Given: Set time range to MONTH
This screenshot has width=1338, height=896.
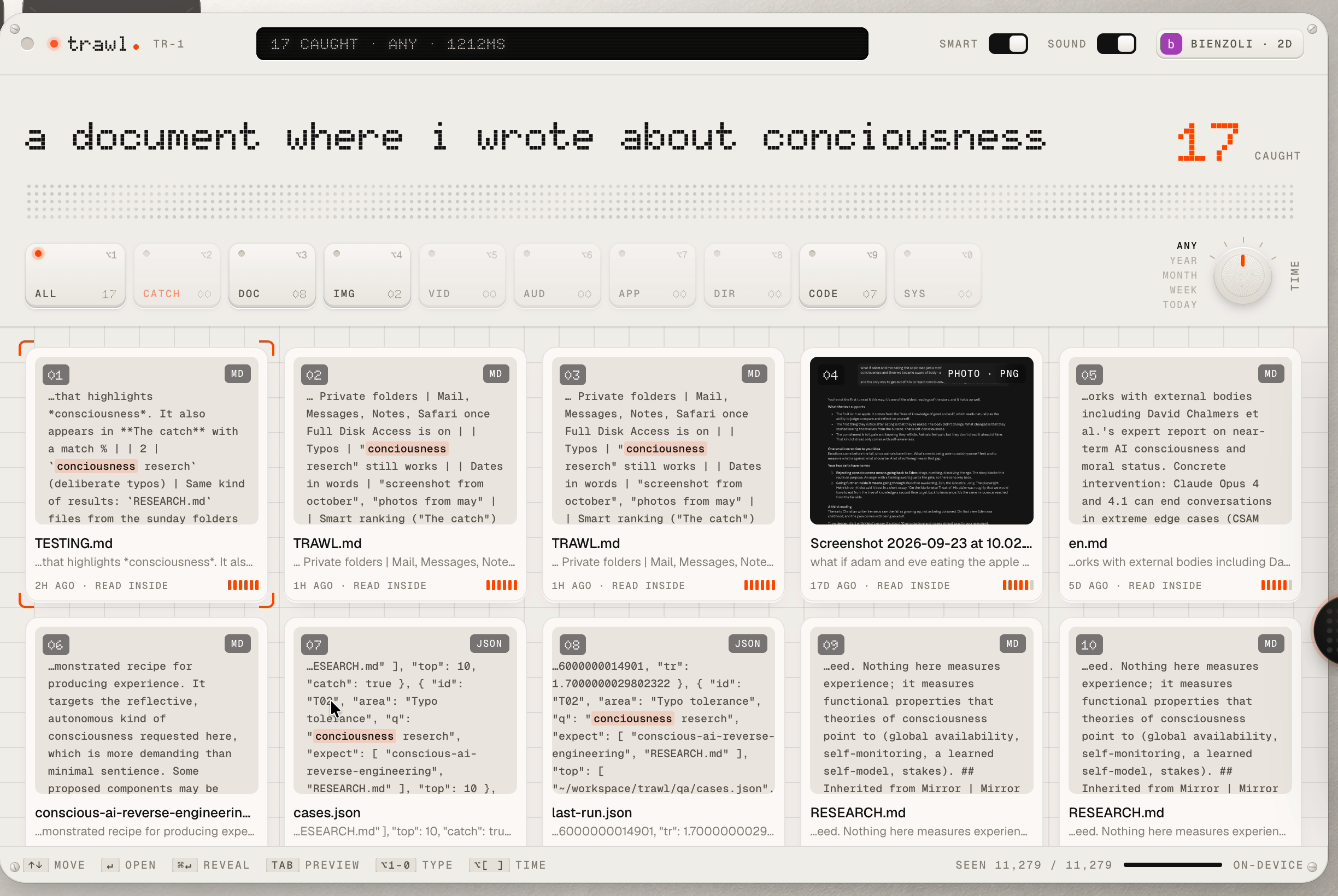Looking at the screenshot, I should pos(1179,275).
